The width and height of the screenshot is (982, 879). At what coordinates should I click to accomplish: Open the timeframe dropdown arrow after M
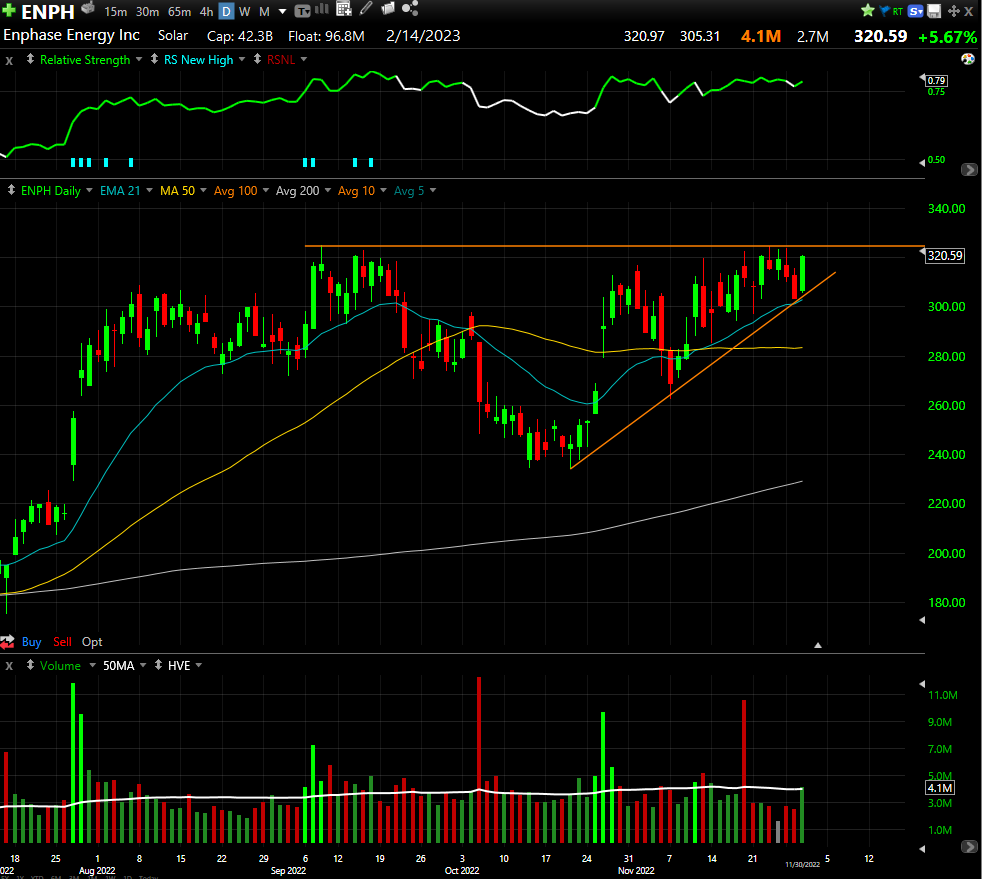[x=282, y=12]
